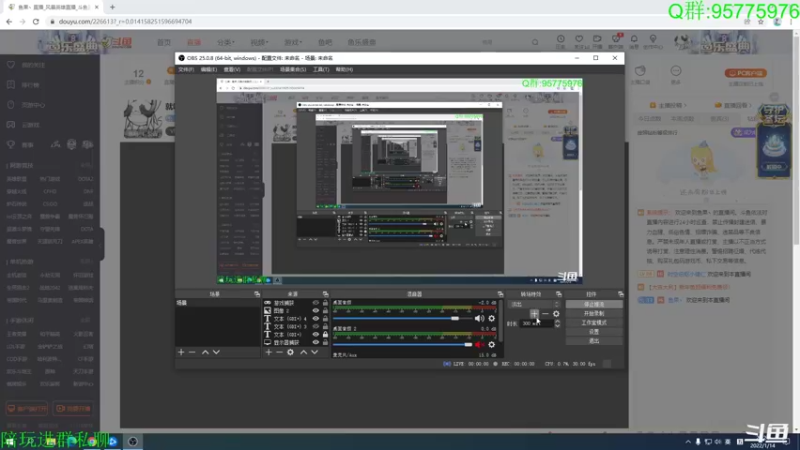Open the 场景集合(S) menu in OBS
The image size is (800, 450).
tap(293, 69)
